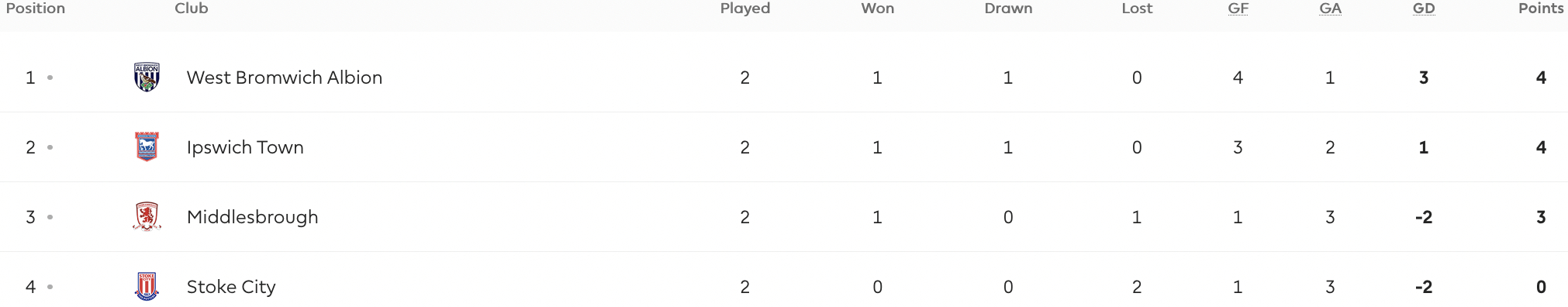The image size is (1568, 307).
Task: Click West Bromwich Albion's points value
Action: tap(1541, 78)
